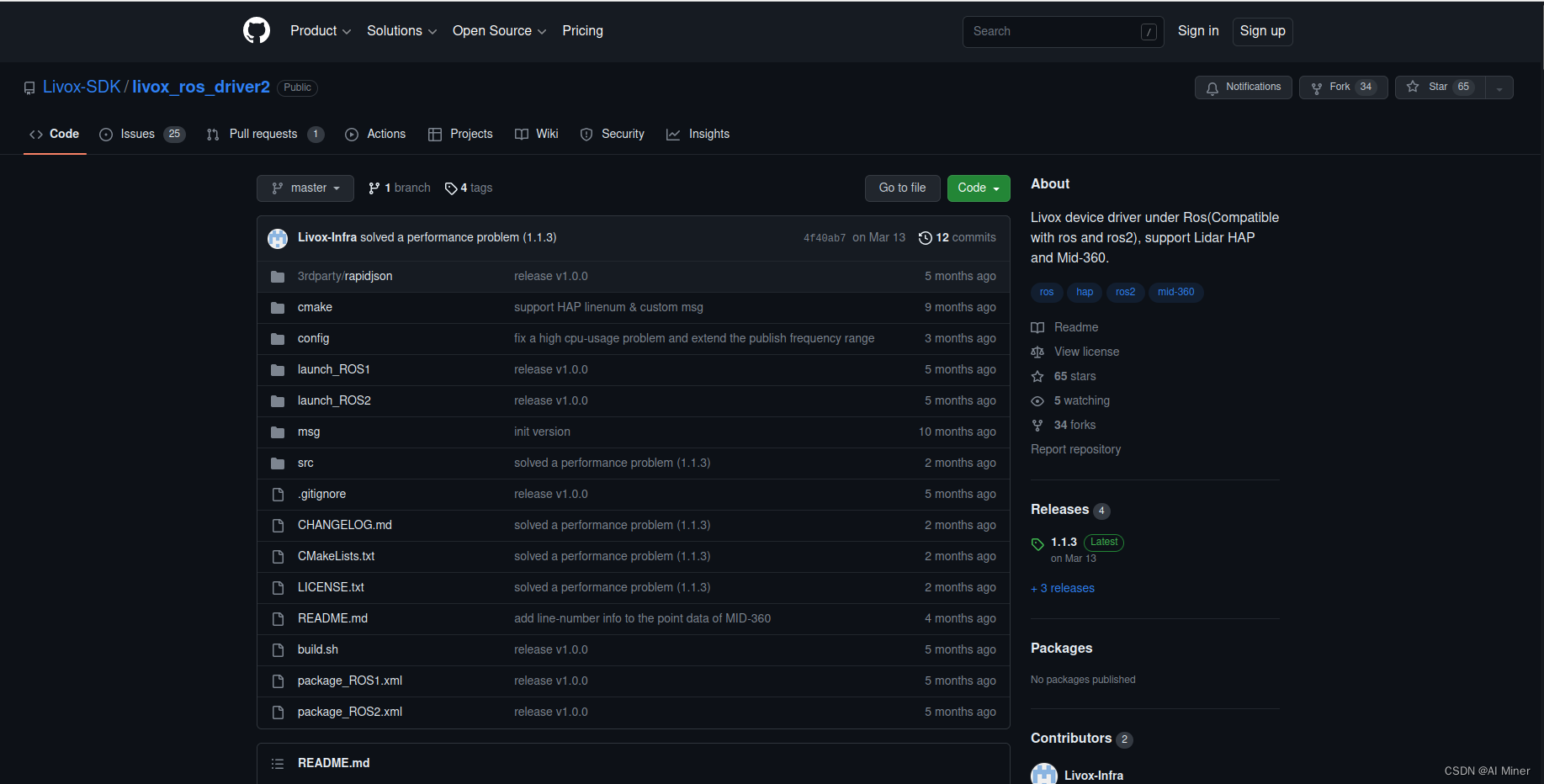Select the Code tab
This screenshot has width=1544, height=784.
[x=55, y=135]
